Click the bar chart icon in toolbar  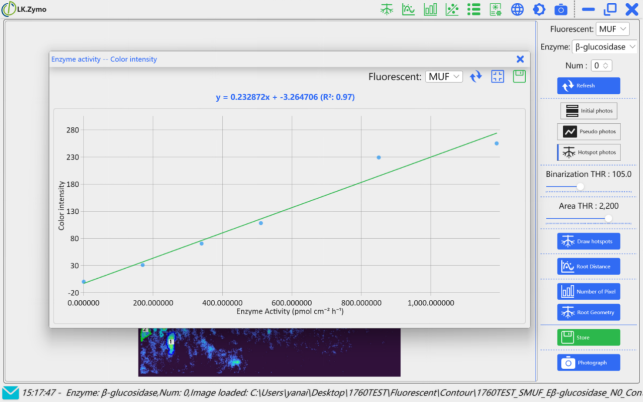(x=430, y=9)
